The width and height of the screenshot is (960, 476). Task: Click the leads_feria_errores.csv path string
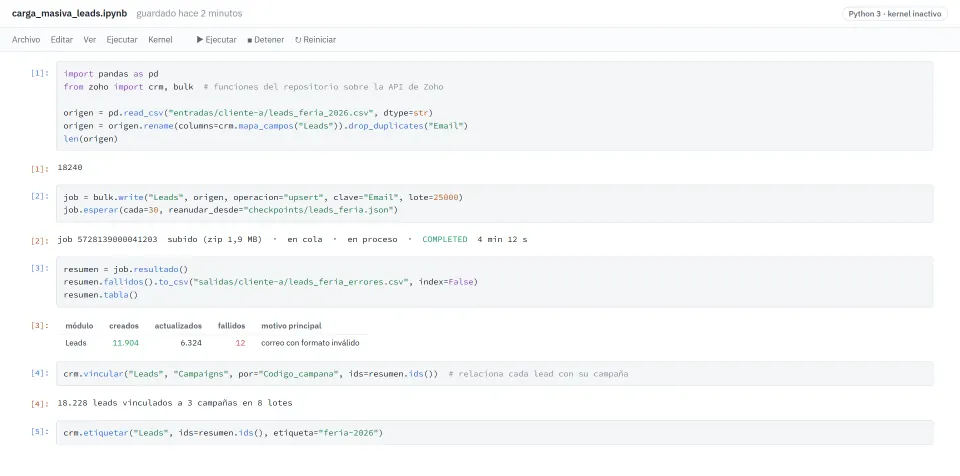(300, 282)
